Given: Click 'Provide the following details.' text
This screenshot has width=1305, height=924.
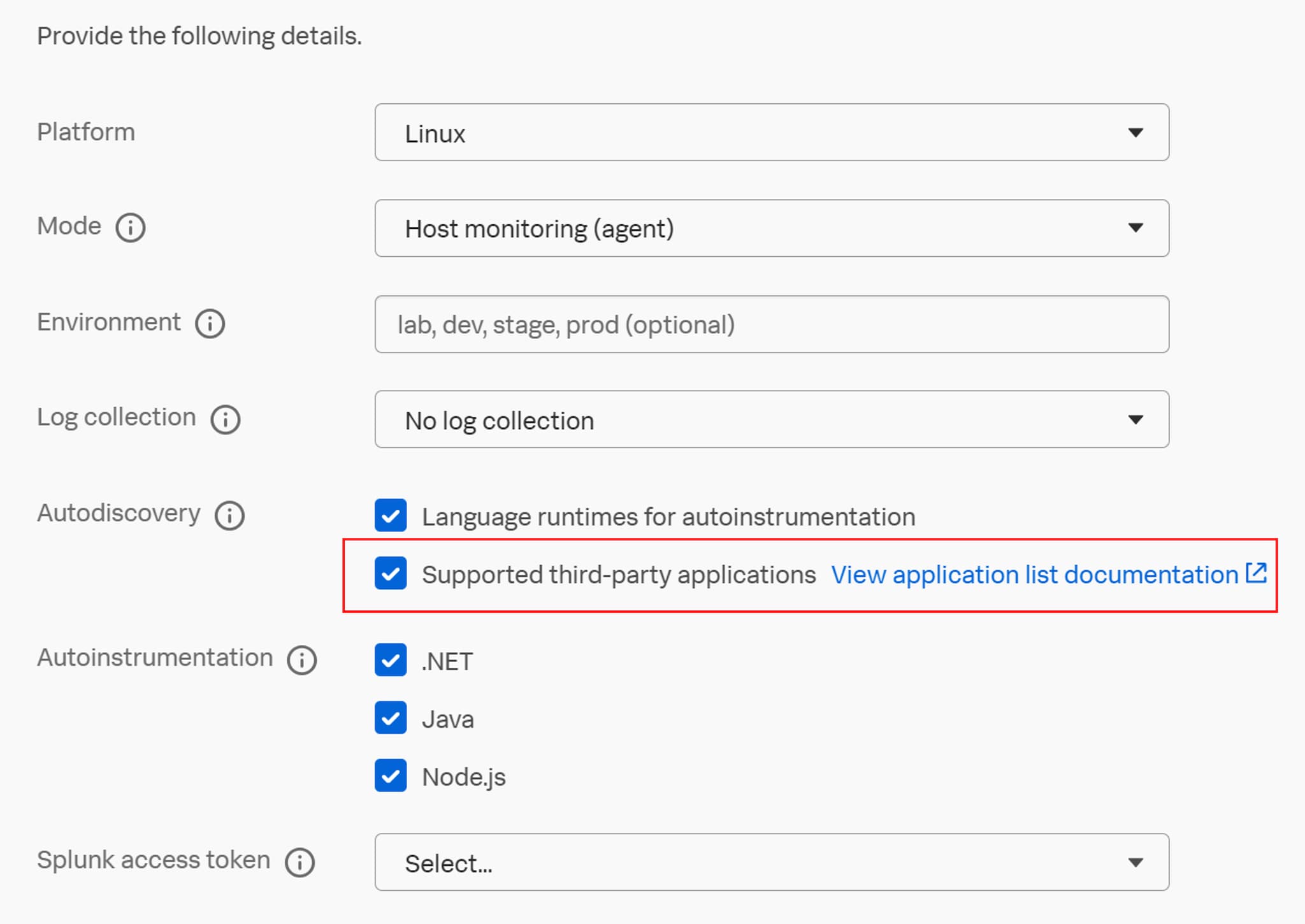Looking at the screenshot, I should 199,36.
